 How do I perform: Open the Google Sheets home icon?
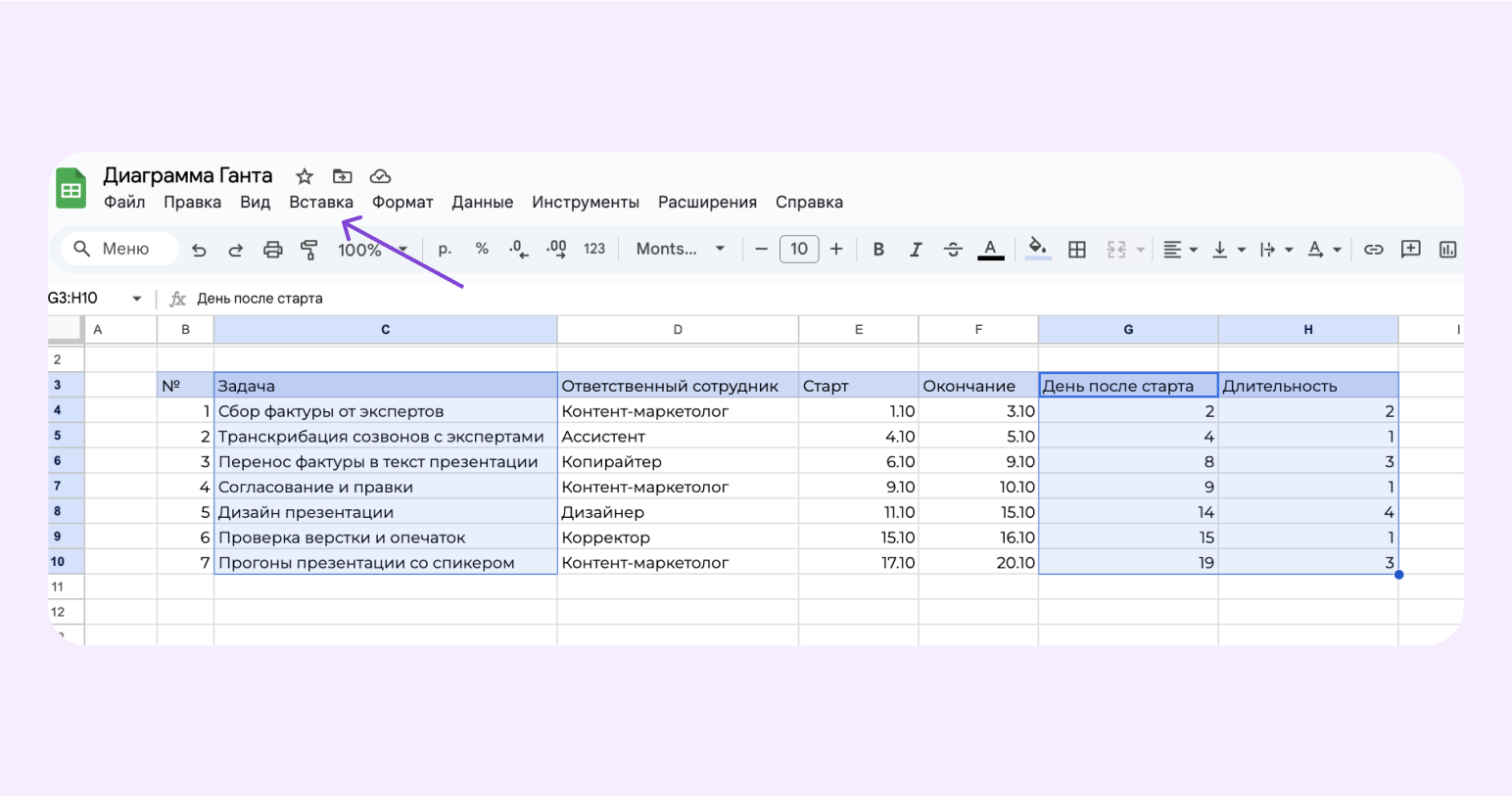click(x=71, y=189)
